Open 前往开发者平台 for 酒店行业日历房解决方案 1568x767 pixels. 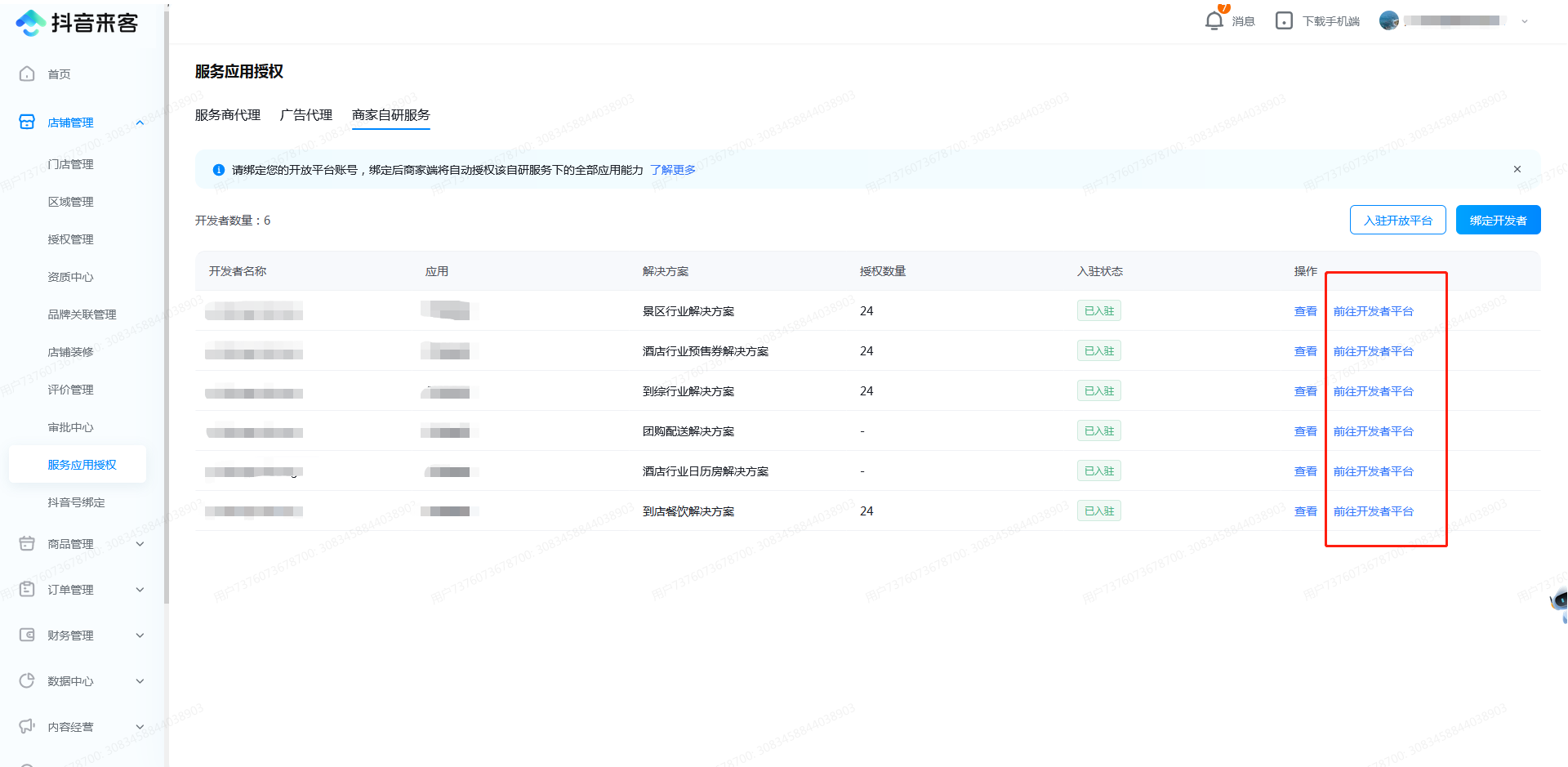[x=1373, y=471]
